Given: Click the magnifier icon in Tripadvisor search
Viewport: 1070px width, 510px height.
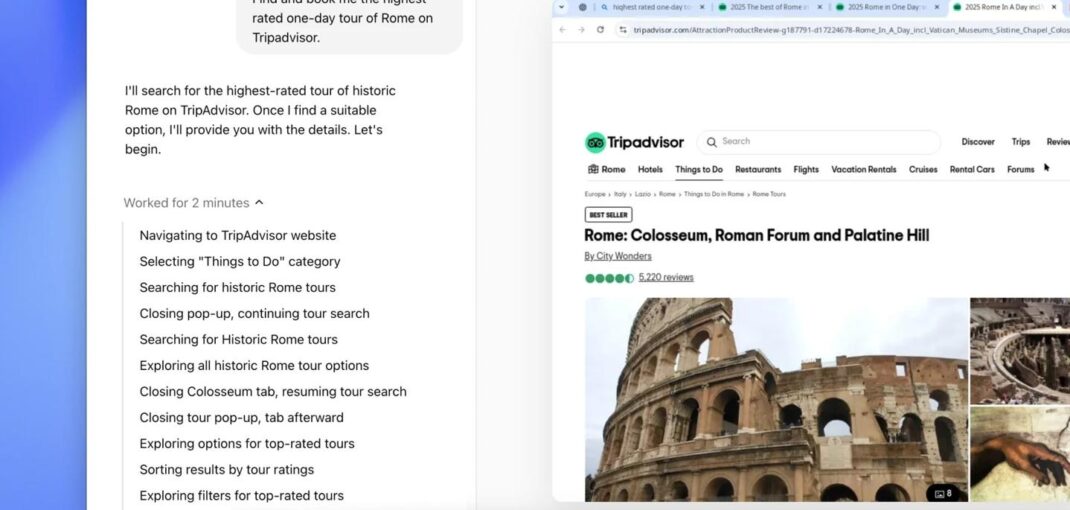Looking at the screenshot, I should click(712, 142).
